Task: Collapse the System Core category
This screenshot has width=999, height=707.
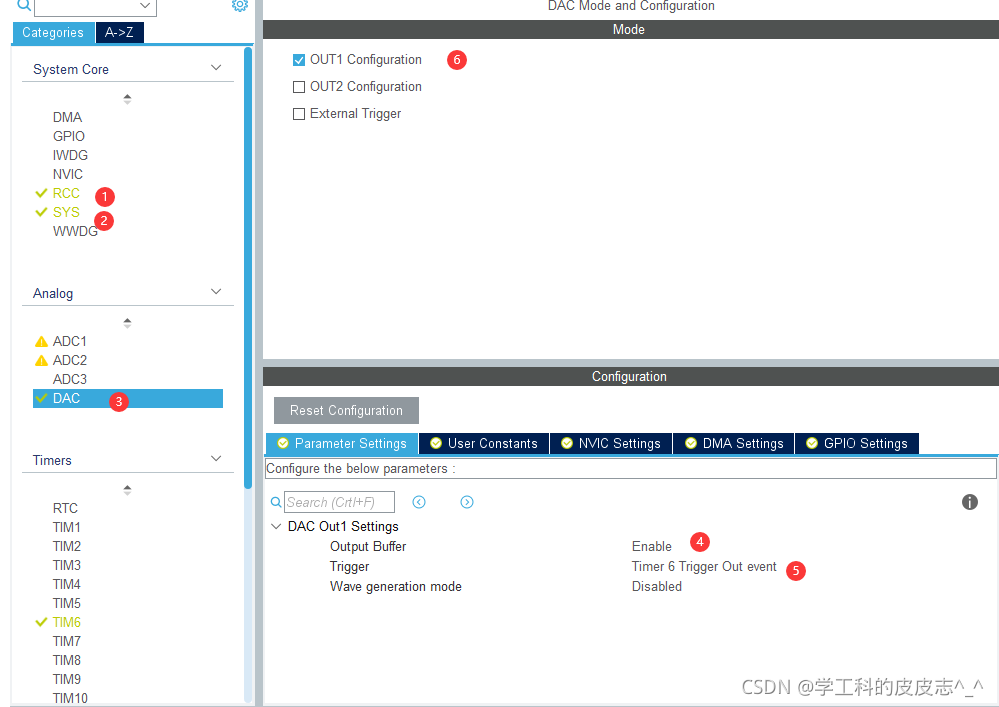Action: [216, 68]
